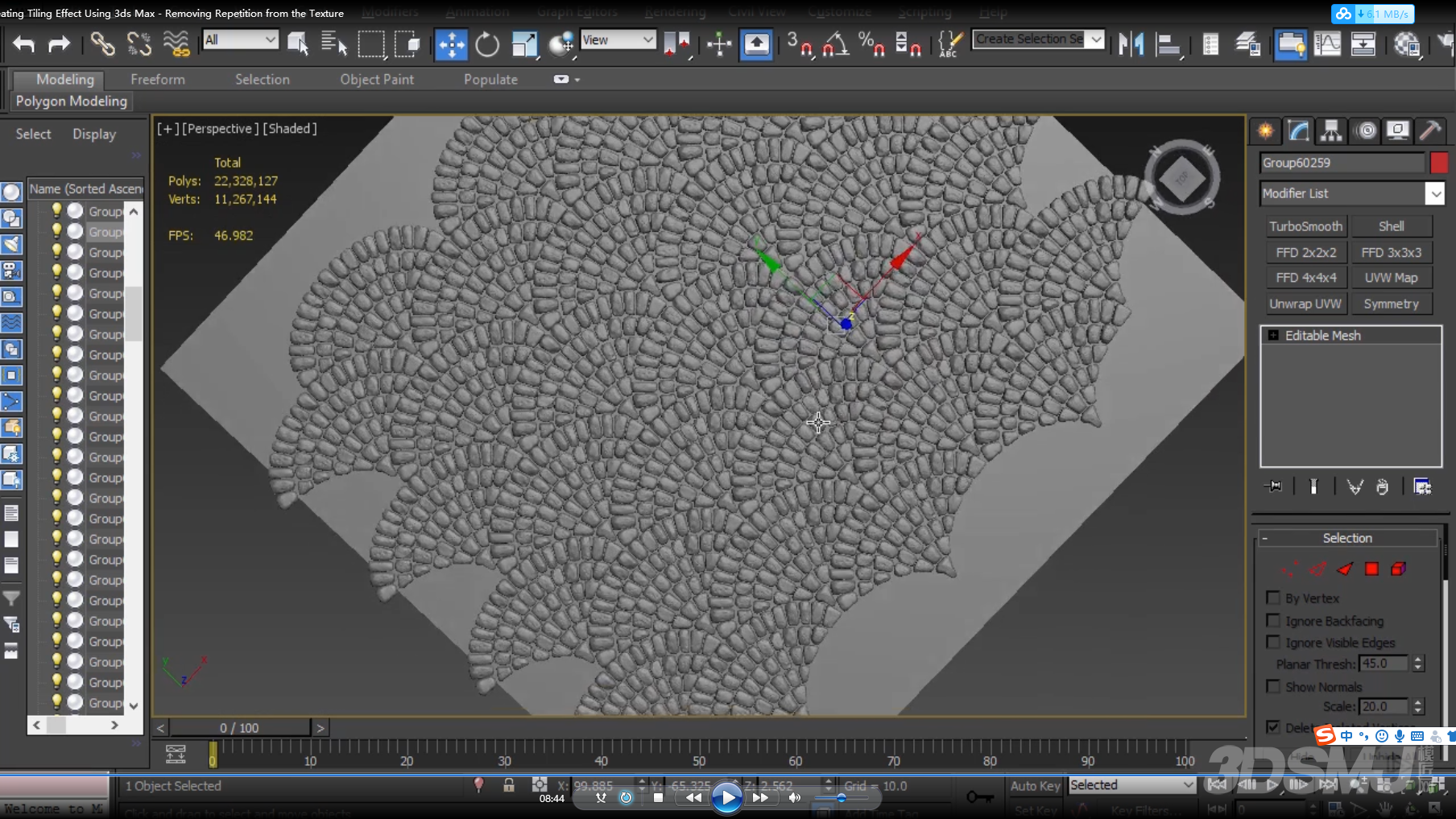Enable Show Normals checkbox
The image size is (1456, 819).
click(1273, 687)
